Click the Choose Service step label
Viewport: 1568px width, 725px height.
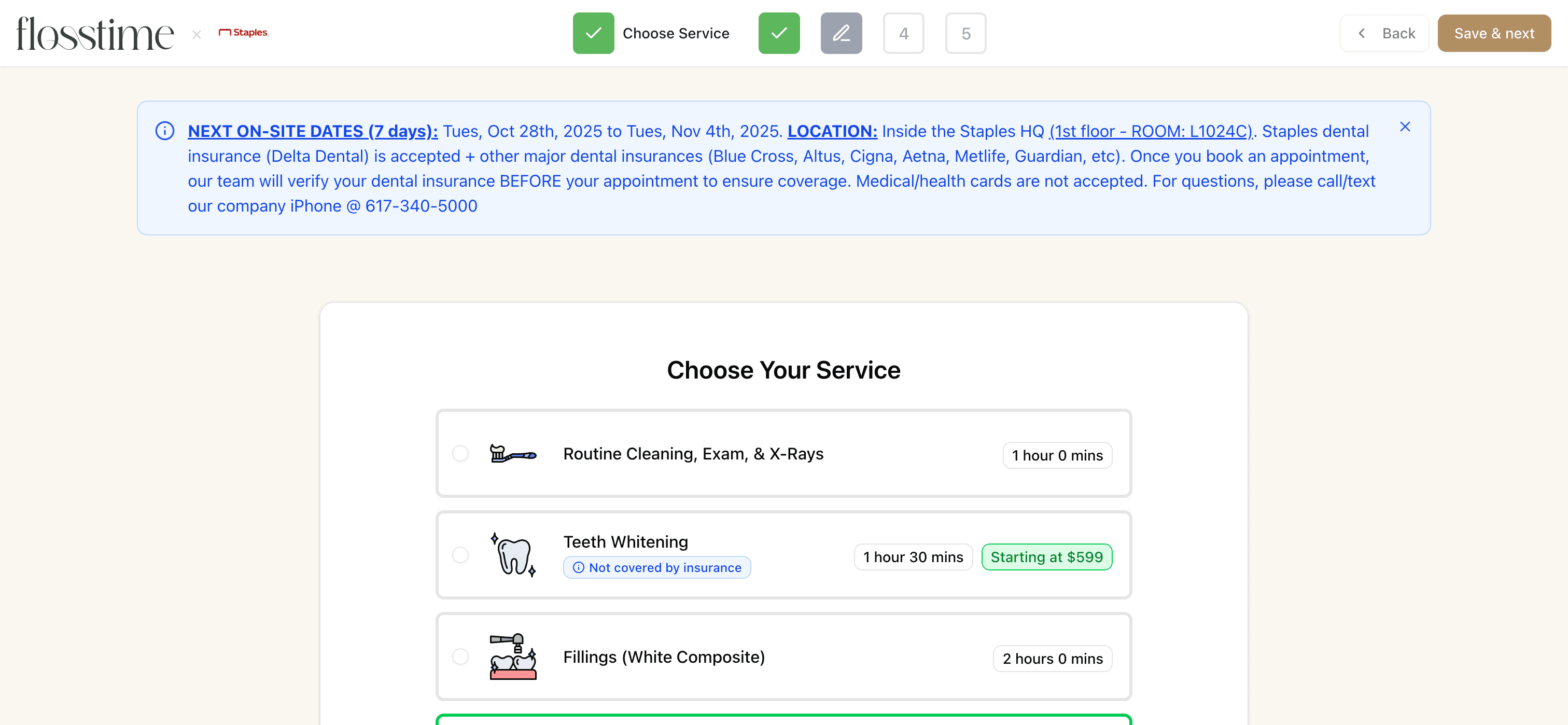[x=676, y=34]
